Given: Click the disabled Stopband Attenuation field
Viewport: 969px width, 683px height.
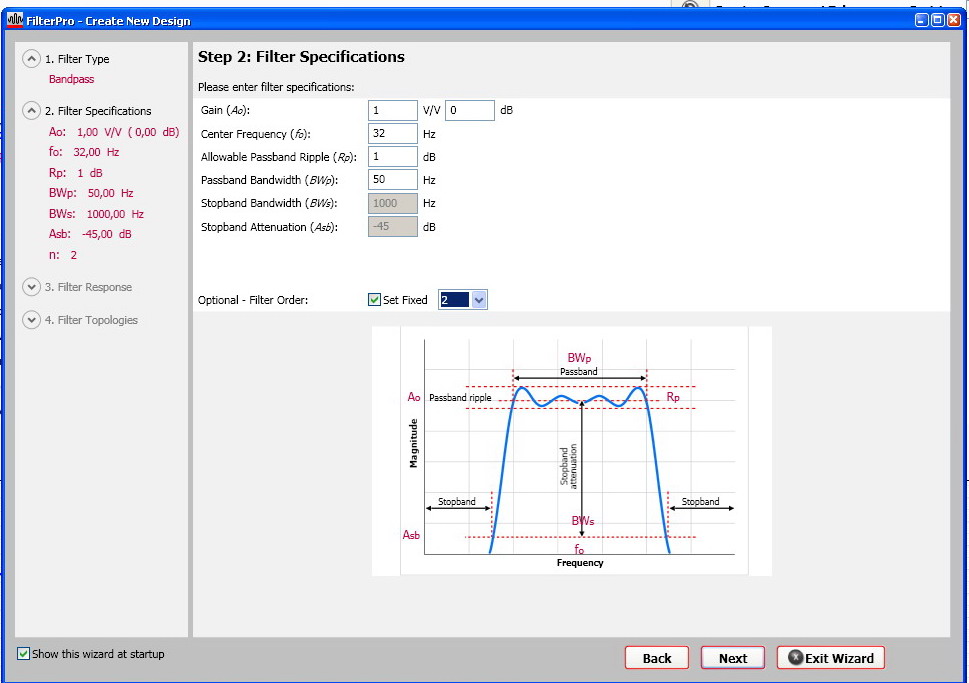Looking at the screenshot, I should click(392, 226).
